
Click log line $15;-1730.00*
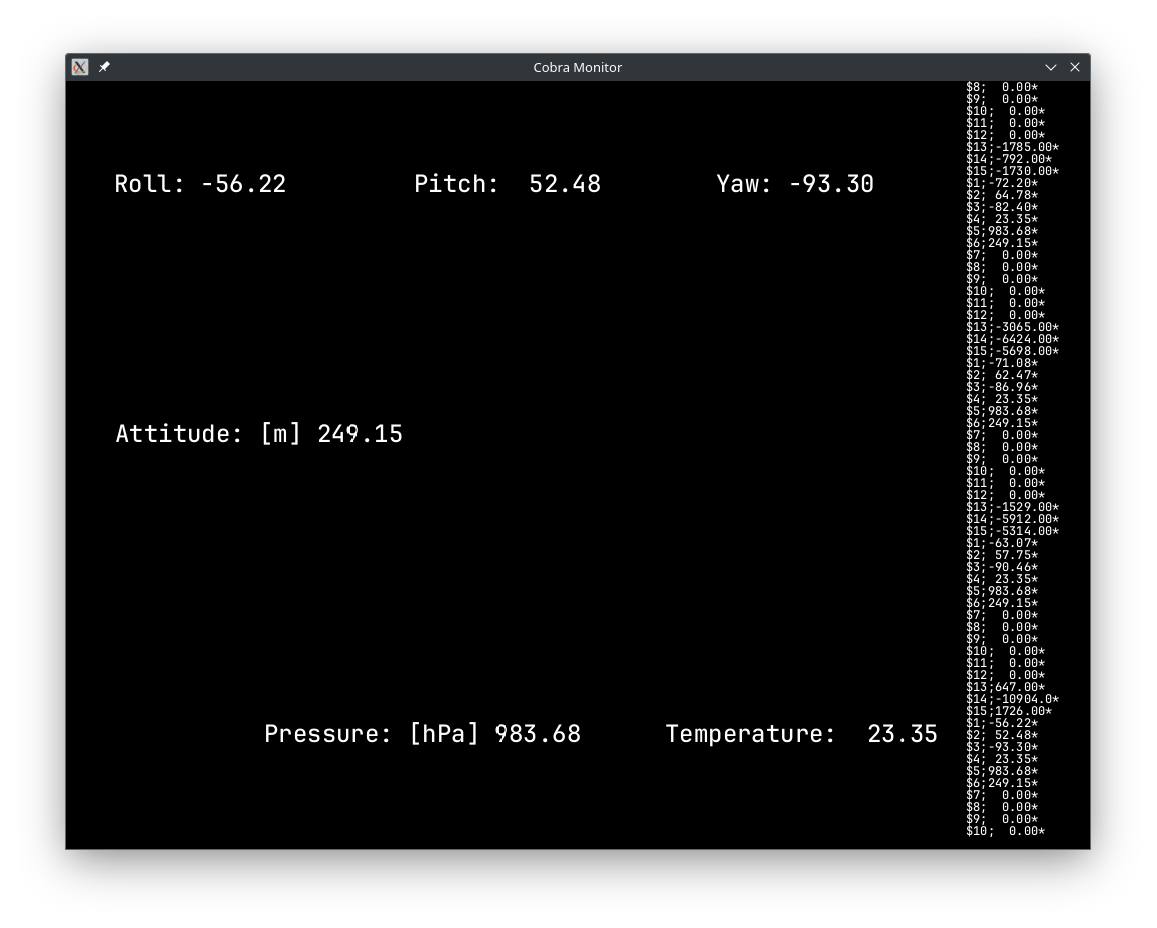pos(1012,171)
